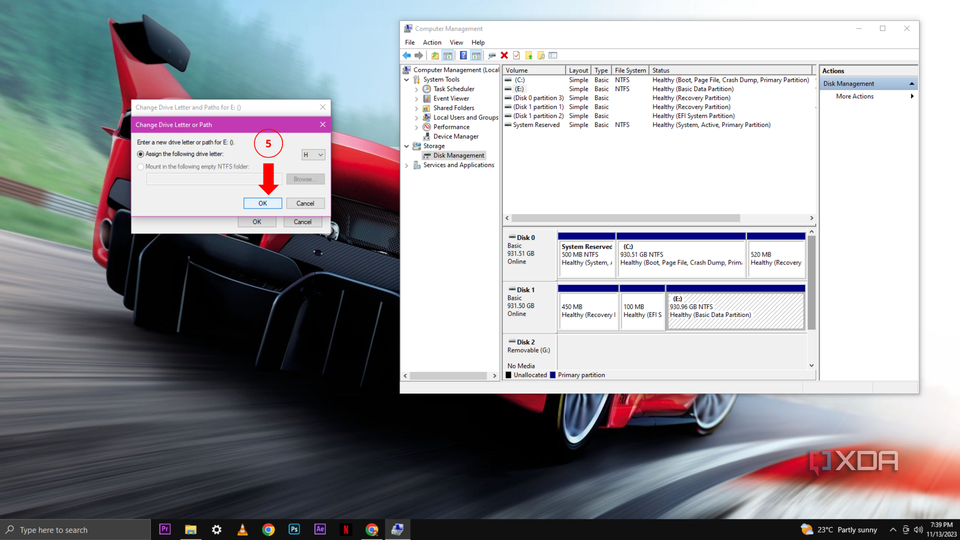Expand the Event Viewer chevron
Image resolution: width=960 pixels, height=540 pixels.
point(417,99)
